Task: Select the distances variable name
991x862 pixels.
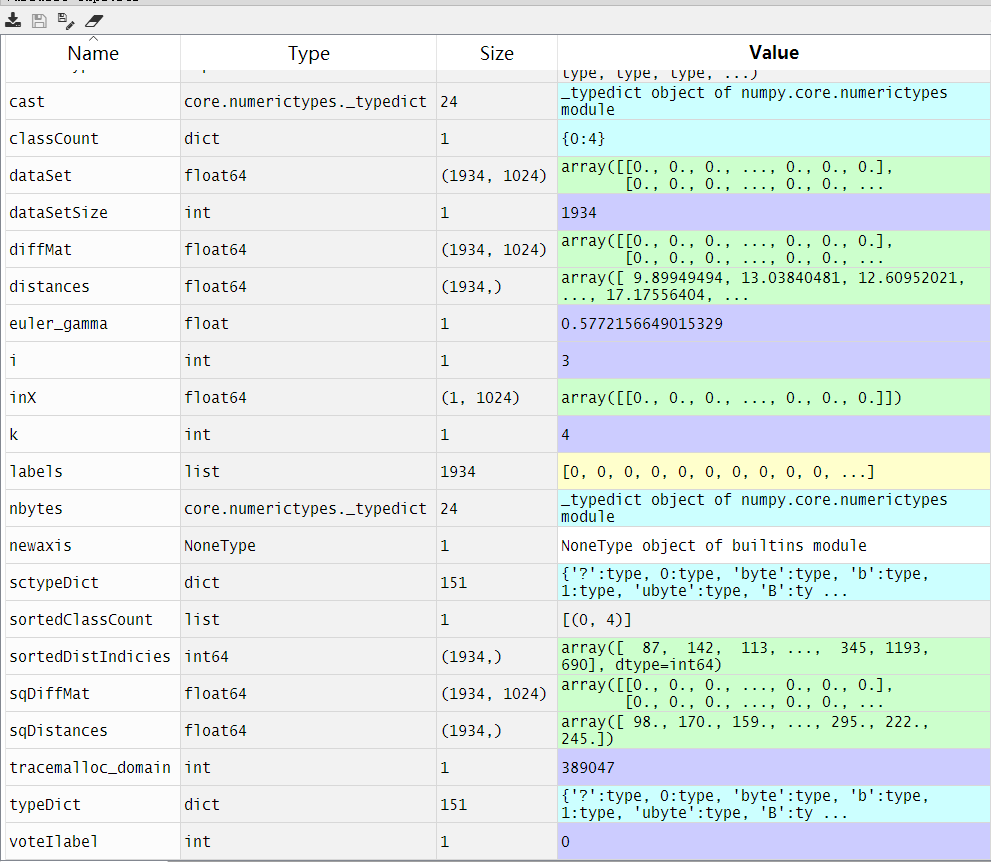Action: (x=49, y=286)
